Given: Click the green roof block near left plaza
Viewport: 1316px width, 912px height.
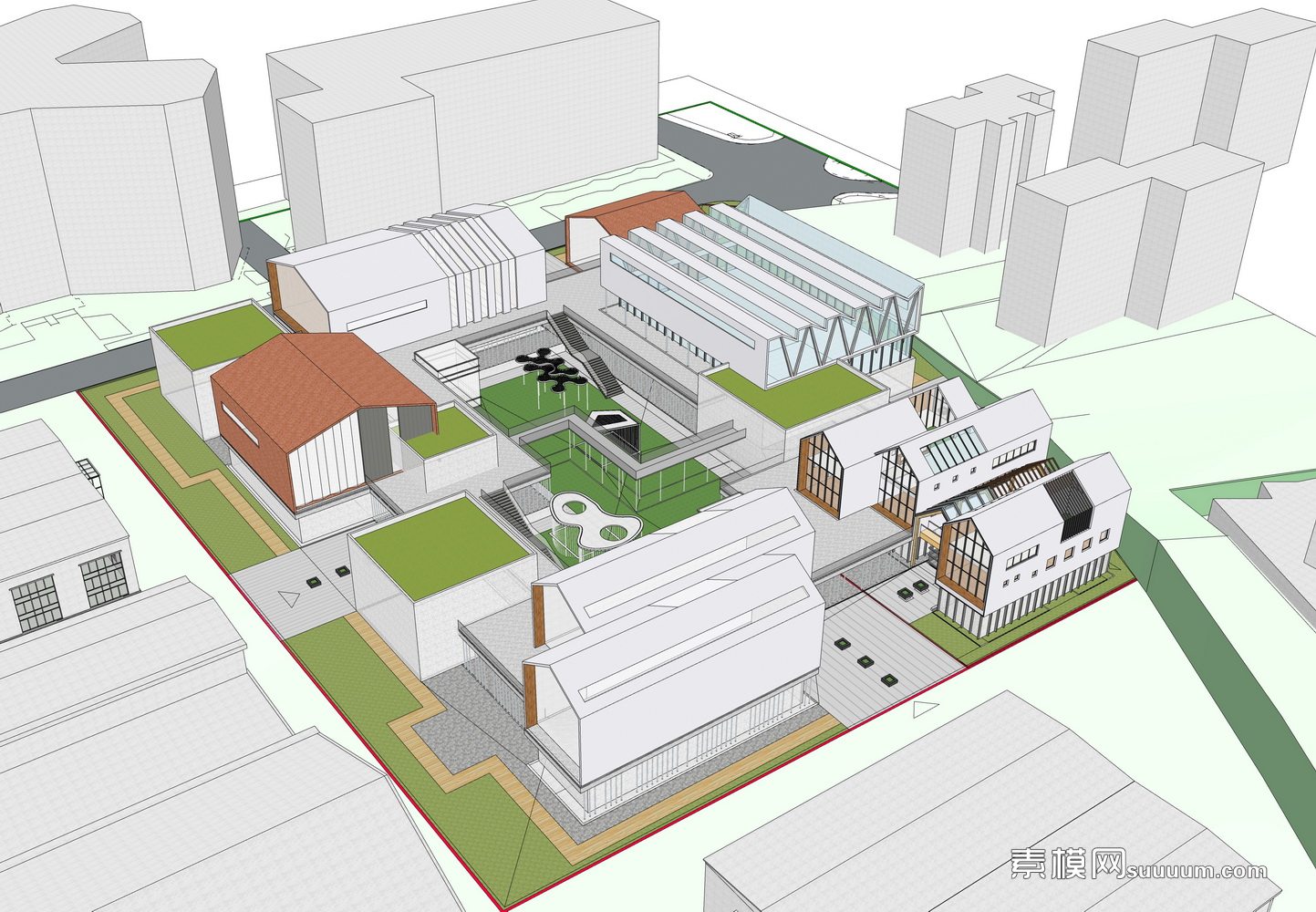Looking at the screenshot, I should pos(442,543).
